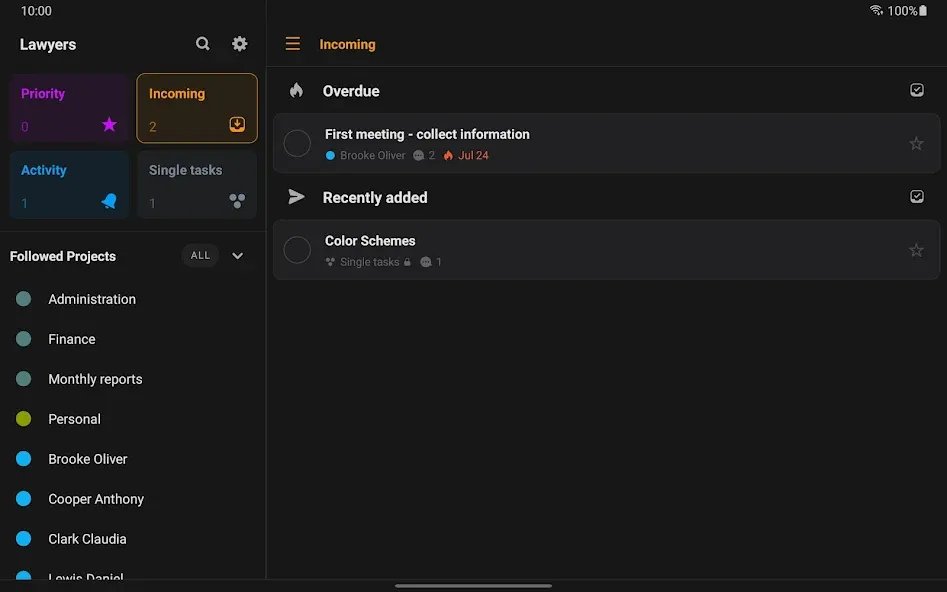This screenshot has width=947, height=592.
Task: Click the purple Priority star icon
Action: [x=109, y=124]
